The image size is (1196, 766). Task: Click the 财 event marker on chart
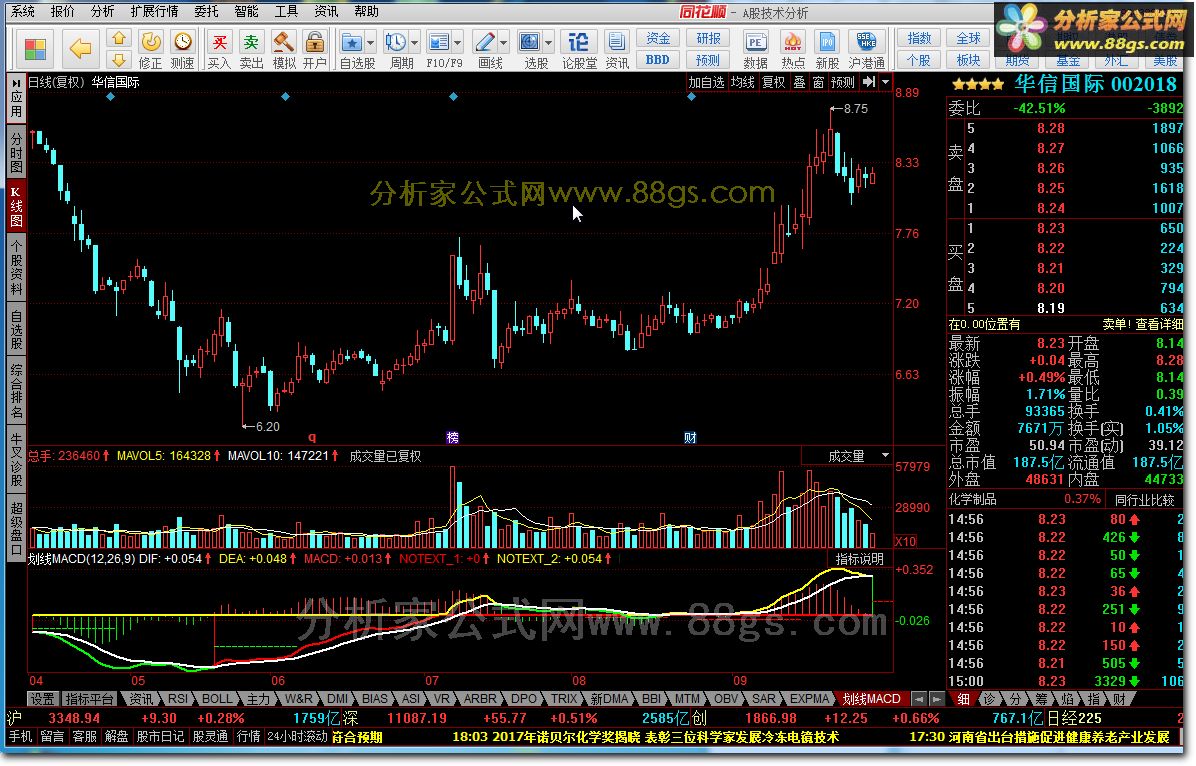(x=690, y=437)
